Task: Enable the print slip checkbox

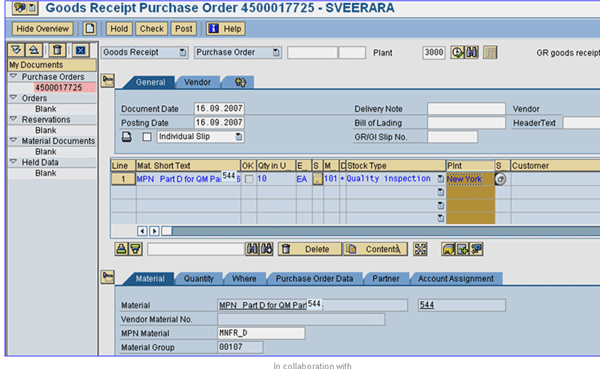Action: tap(147, 137)
